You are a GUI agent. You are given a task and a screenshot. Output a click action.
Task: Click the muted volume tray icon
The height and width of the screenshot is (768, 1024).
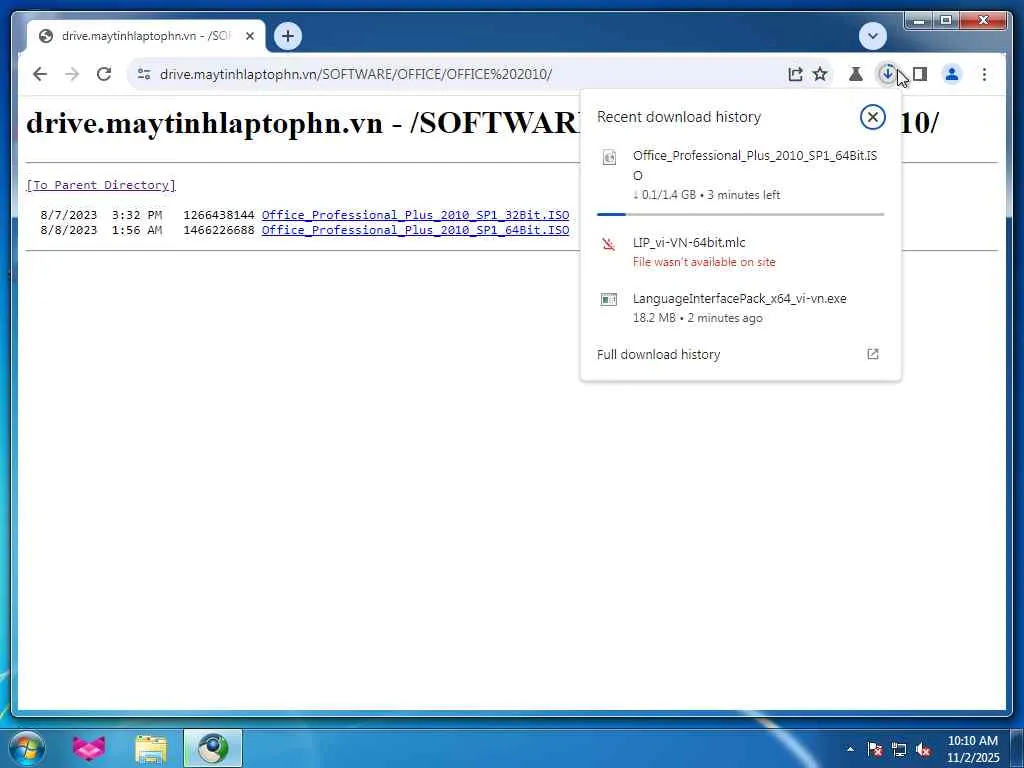coord(923,749)
